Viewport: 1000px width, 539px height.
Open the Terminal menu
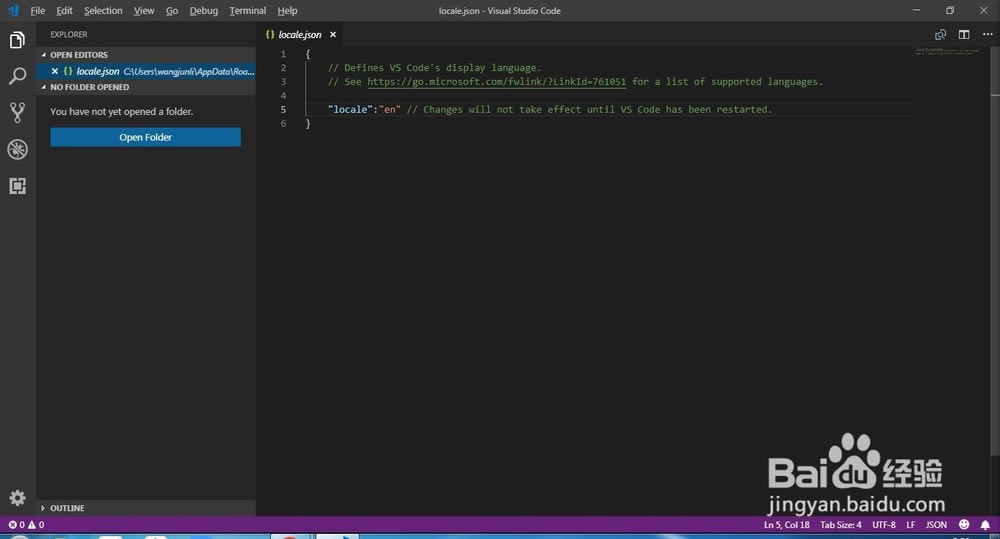(247, 10)
